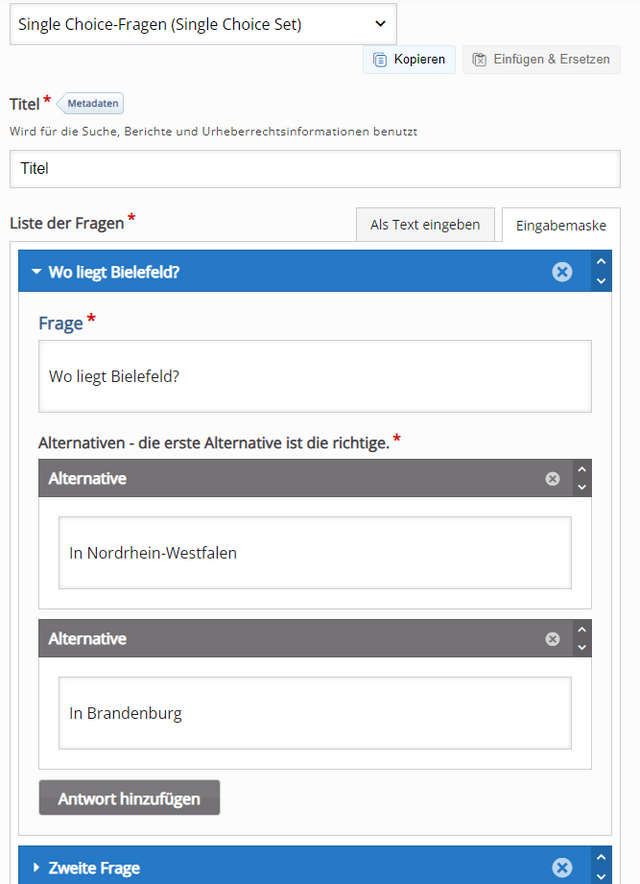Click the Kopieren button
The width and height of the screenshot is (640, 884).
click(409, 59)
